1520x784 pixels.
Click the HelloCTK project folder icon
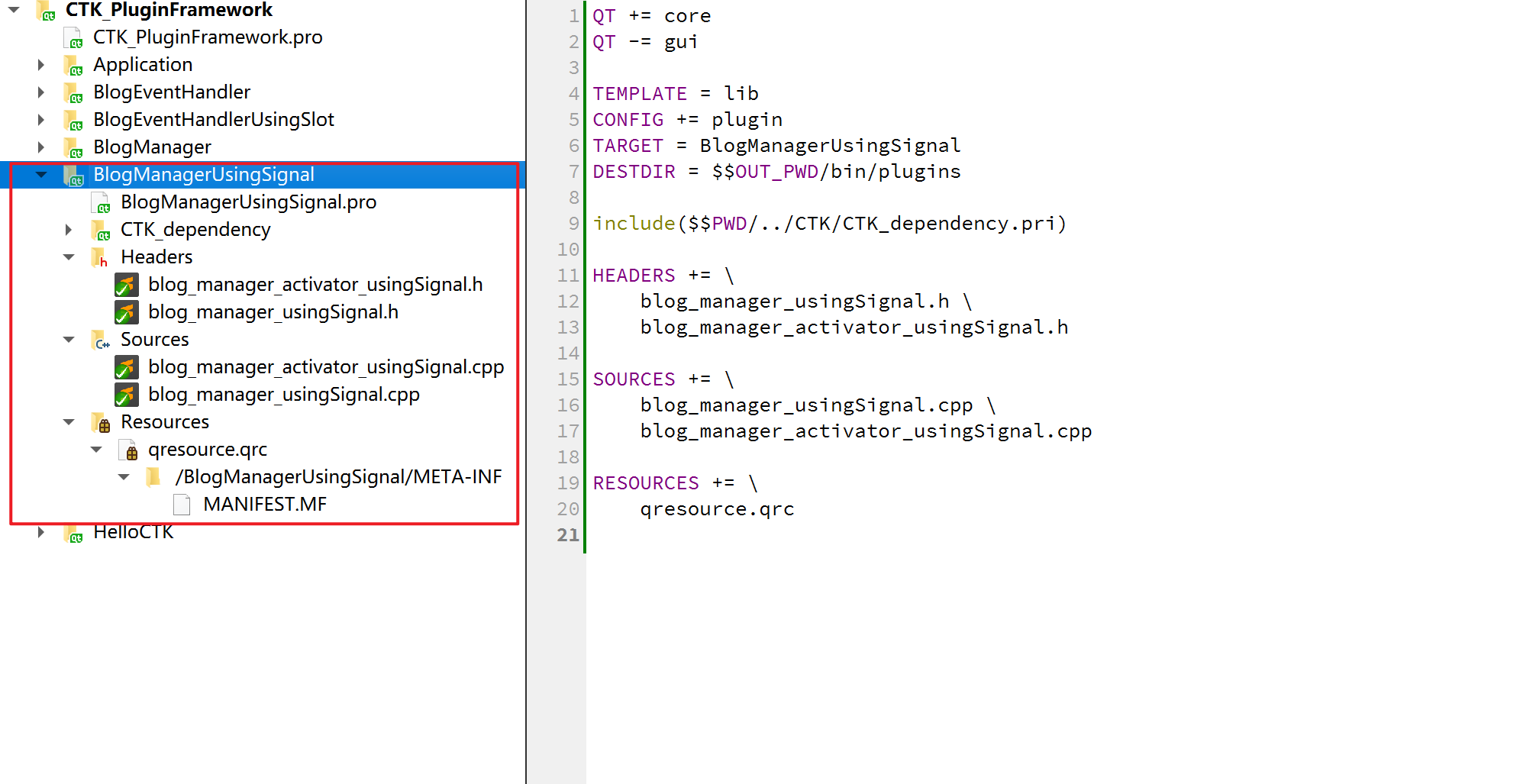[x=73, y=532]
